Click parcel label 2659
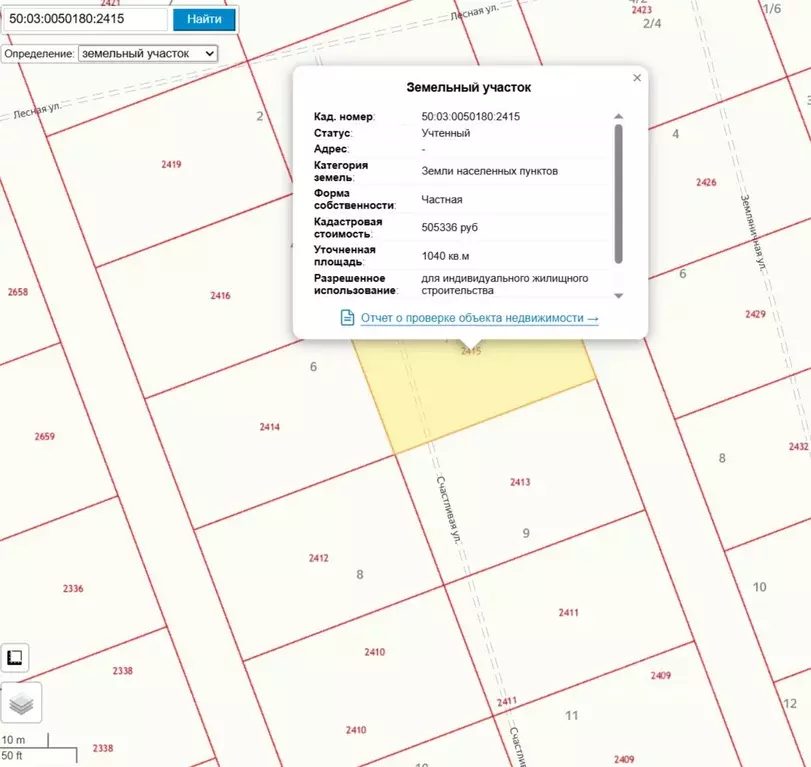Screen dimensions: 811x767 pos(44,437)
